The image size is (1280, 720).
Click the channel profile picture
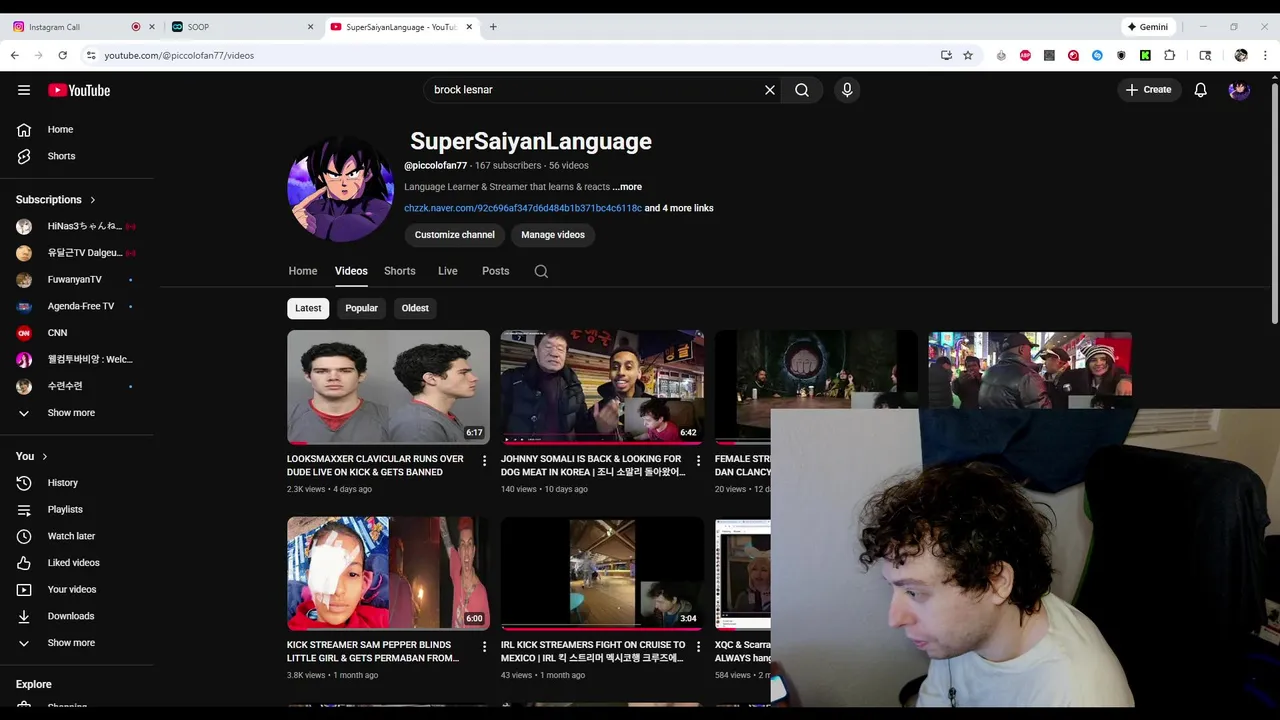pos(341,189)
